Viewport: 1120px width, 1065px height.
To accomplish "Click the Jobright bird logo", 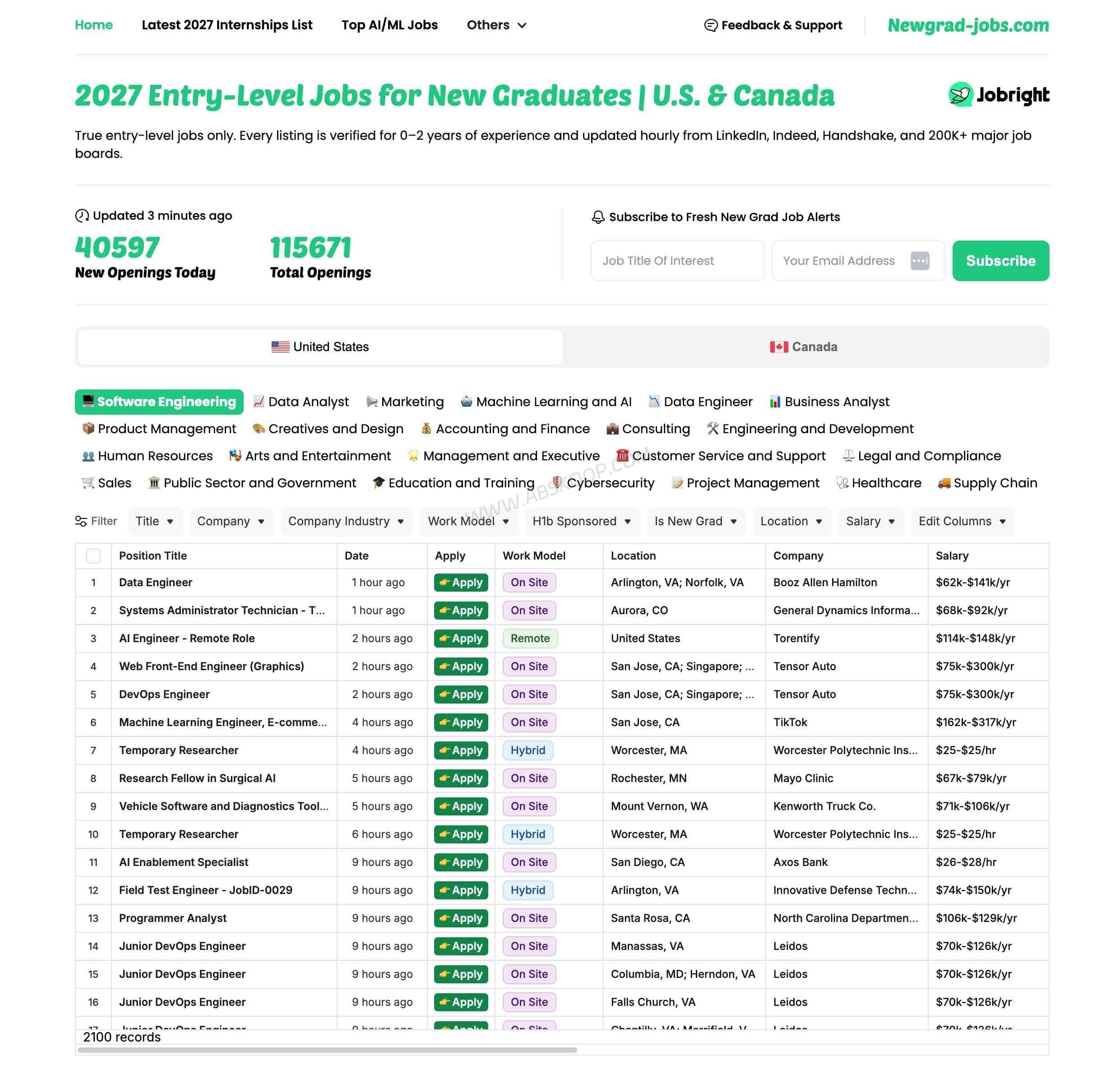I will 961,94.
